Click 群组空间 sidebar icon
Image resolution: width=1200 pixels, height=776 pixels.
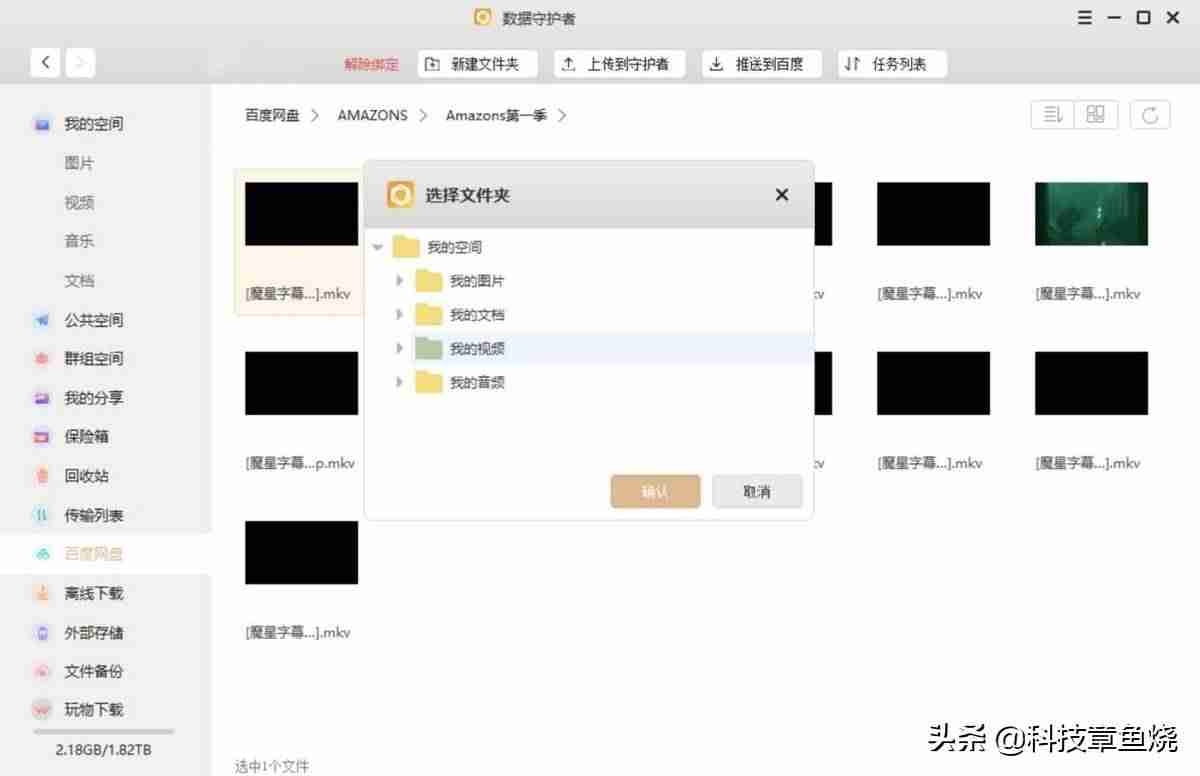(42, 359)
